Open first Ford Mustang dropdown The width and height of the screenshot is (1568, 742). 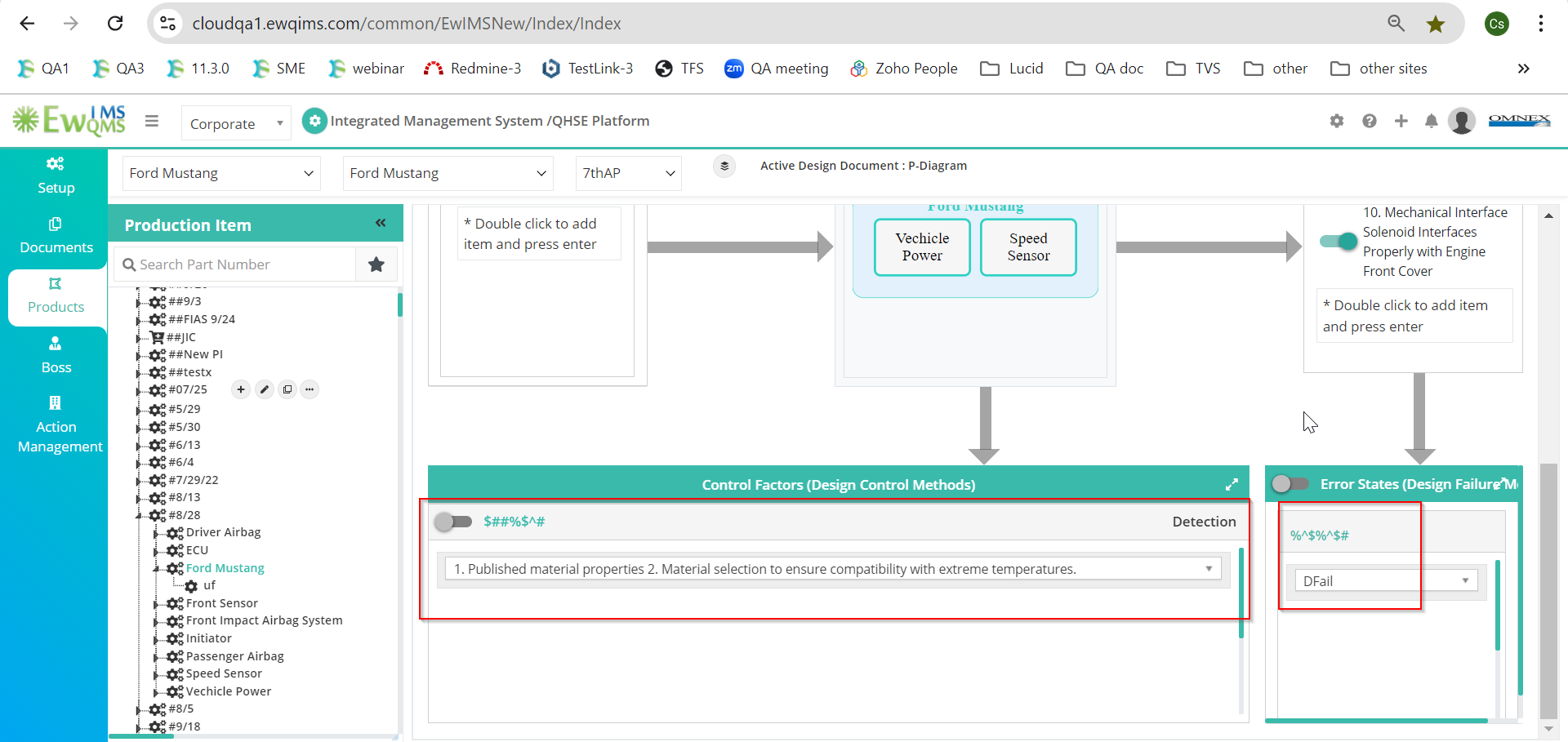click(x=221, y=173)
